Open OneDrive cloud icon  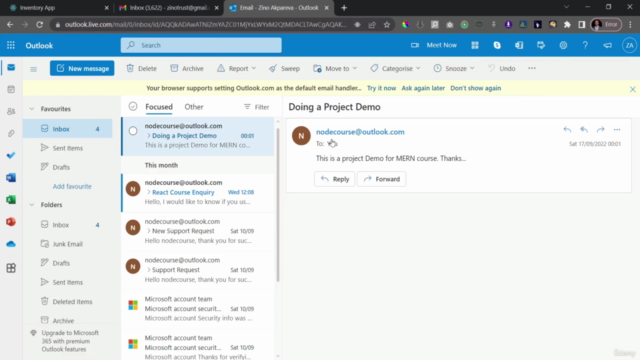(11, 244)
